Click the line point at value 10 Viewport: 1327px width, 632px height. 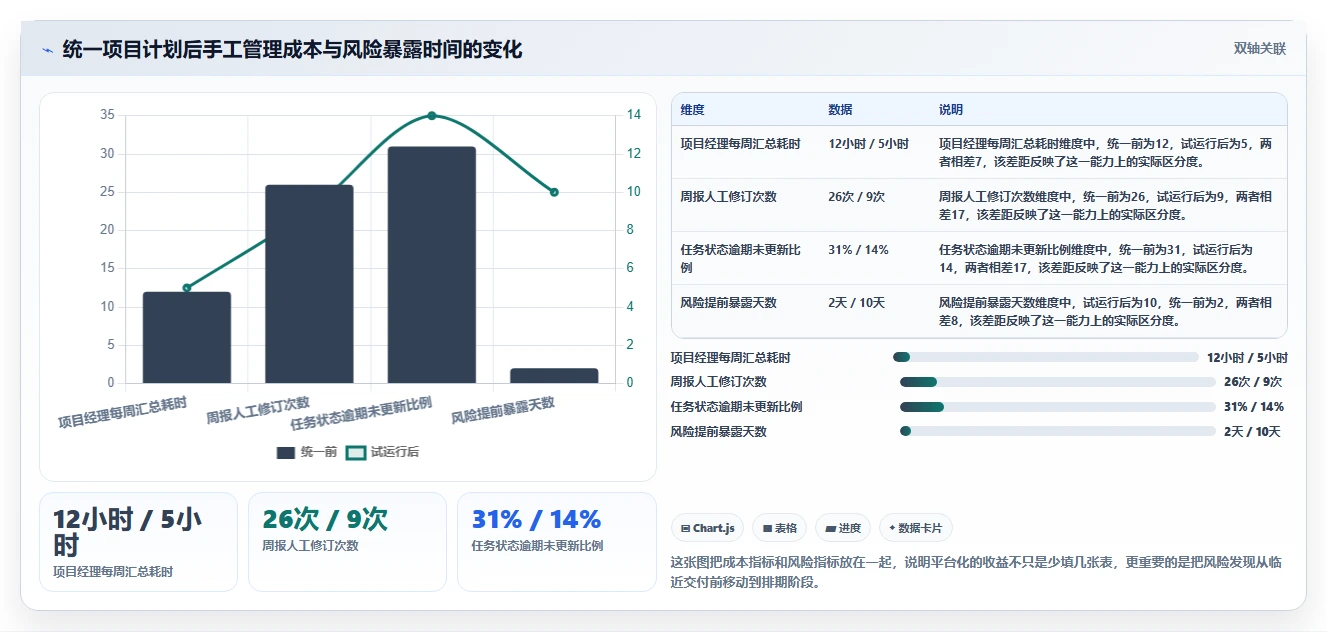point(554,192)
